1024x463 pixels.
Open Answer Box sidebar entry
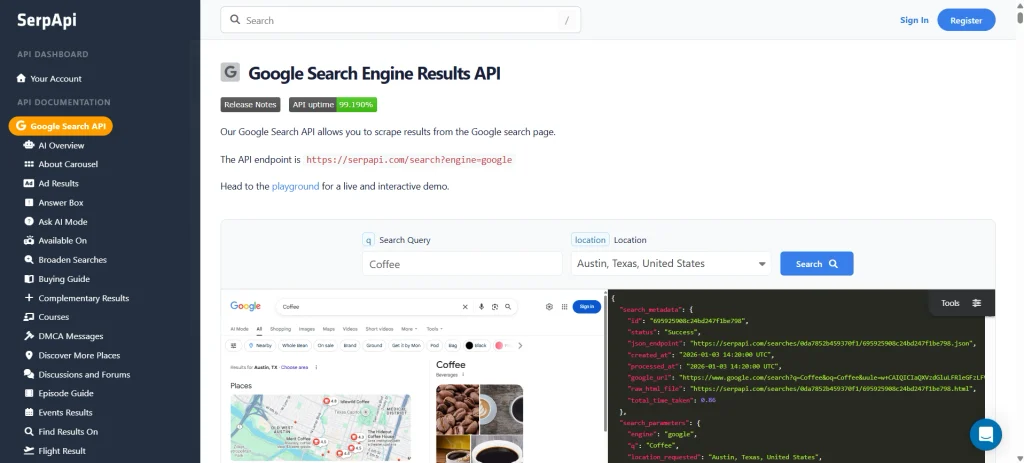(61, 202)
